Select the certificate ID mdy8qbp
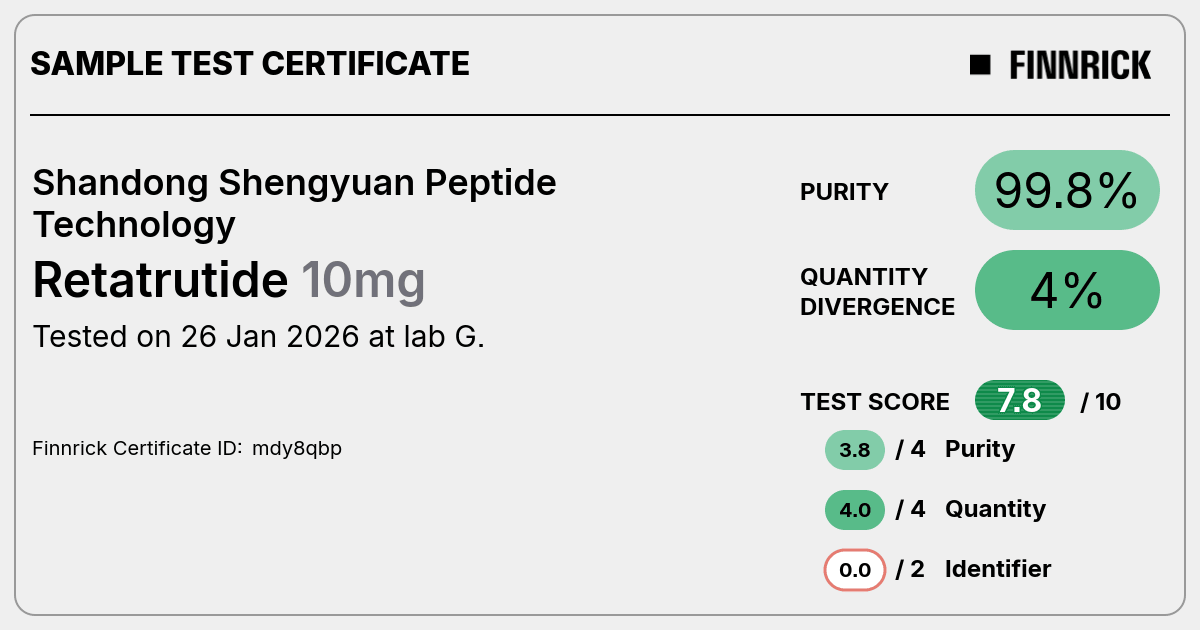Screen dimensions: 1200x630 297,448
